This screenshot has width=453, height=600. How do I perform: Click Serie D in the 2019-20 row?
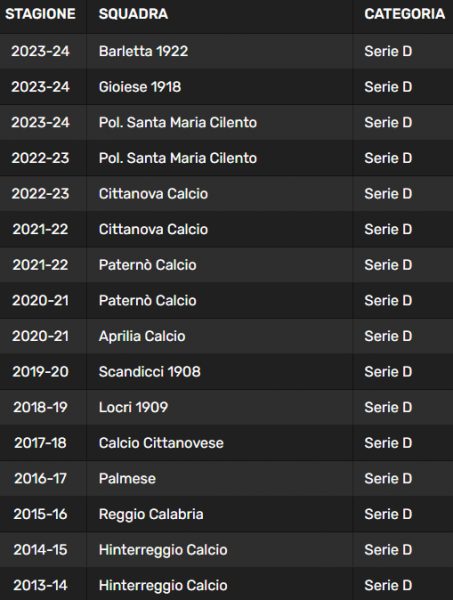[388, 372]
